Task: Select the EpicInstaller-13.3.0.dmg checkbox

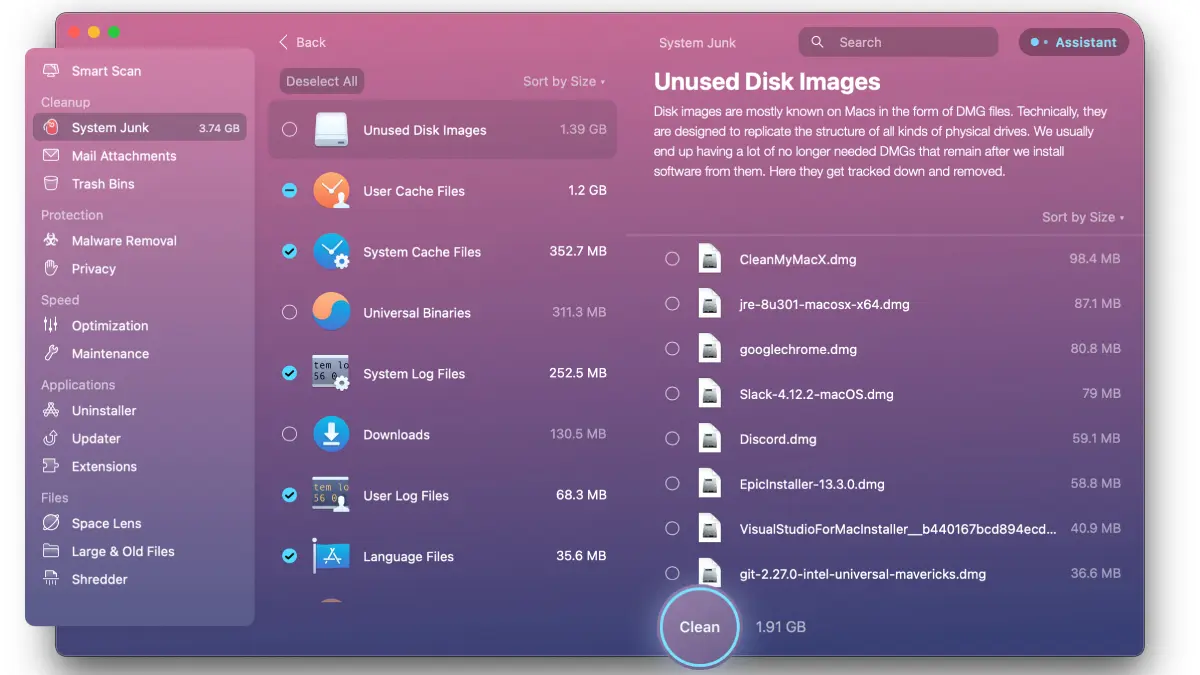Action: 672,484
